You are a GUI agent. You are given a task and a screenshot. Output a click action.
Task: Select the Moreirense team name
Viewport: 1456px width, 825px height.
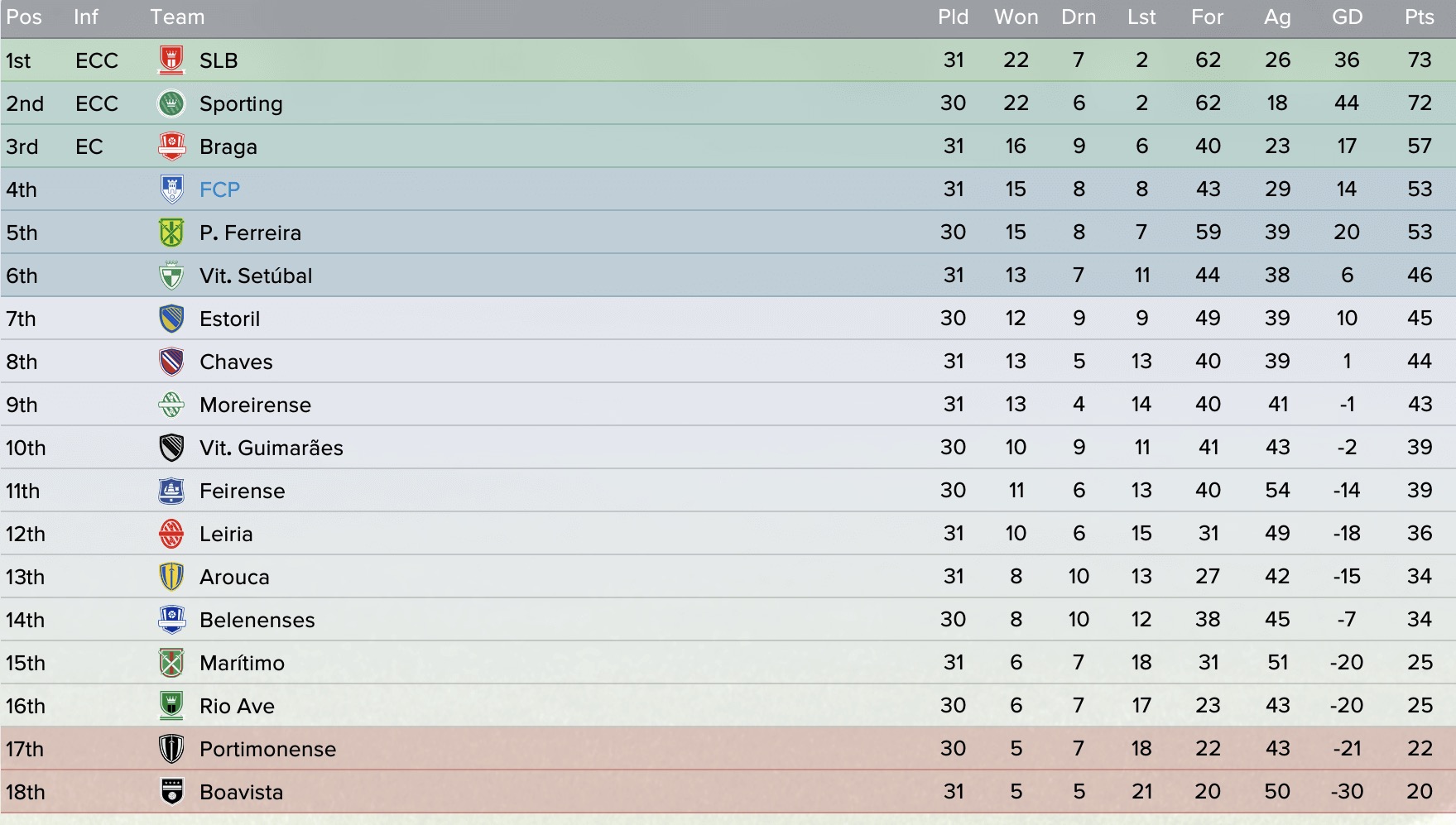click(x=255, y=405)
